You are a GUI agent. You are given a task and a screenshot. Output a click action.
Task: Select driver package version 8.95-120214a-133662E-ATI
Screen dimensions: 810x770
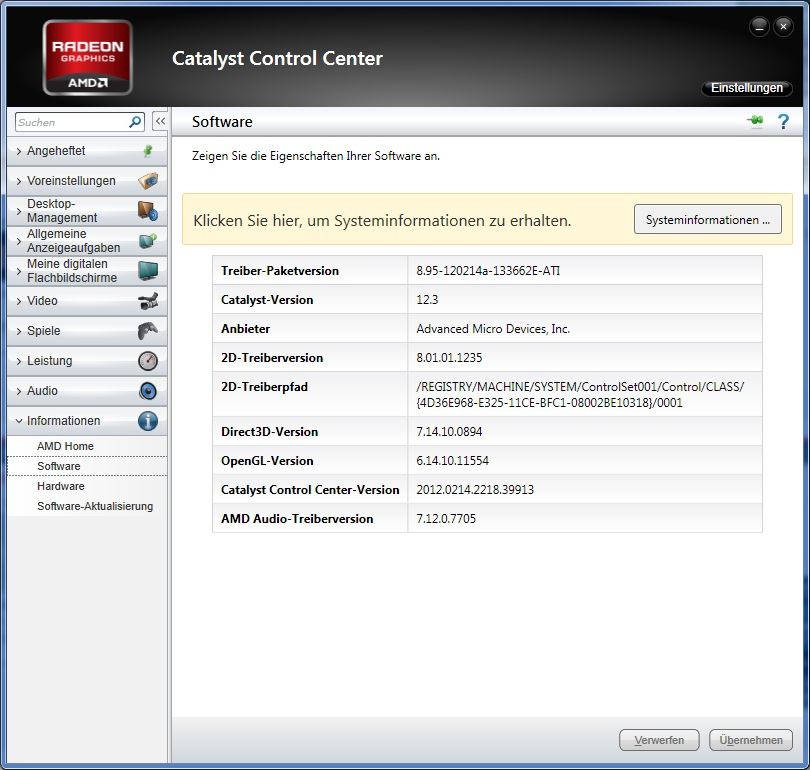[488, 271]
